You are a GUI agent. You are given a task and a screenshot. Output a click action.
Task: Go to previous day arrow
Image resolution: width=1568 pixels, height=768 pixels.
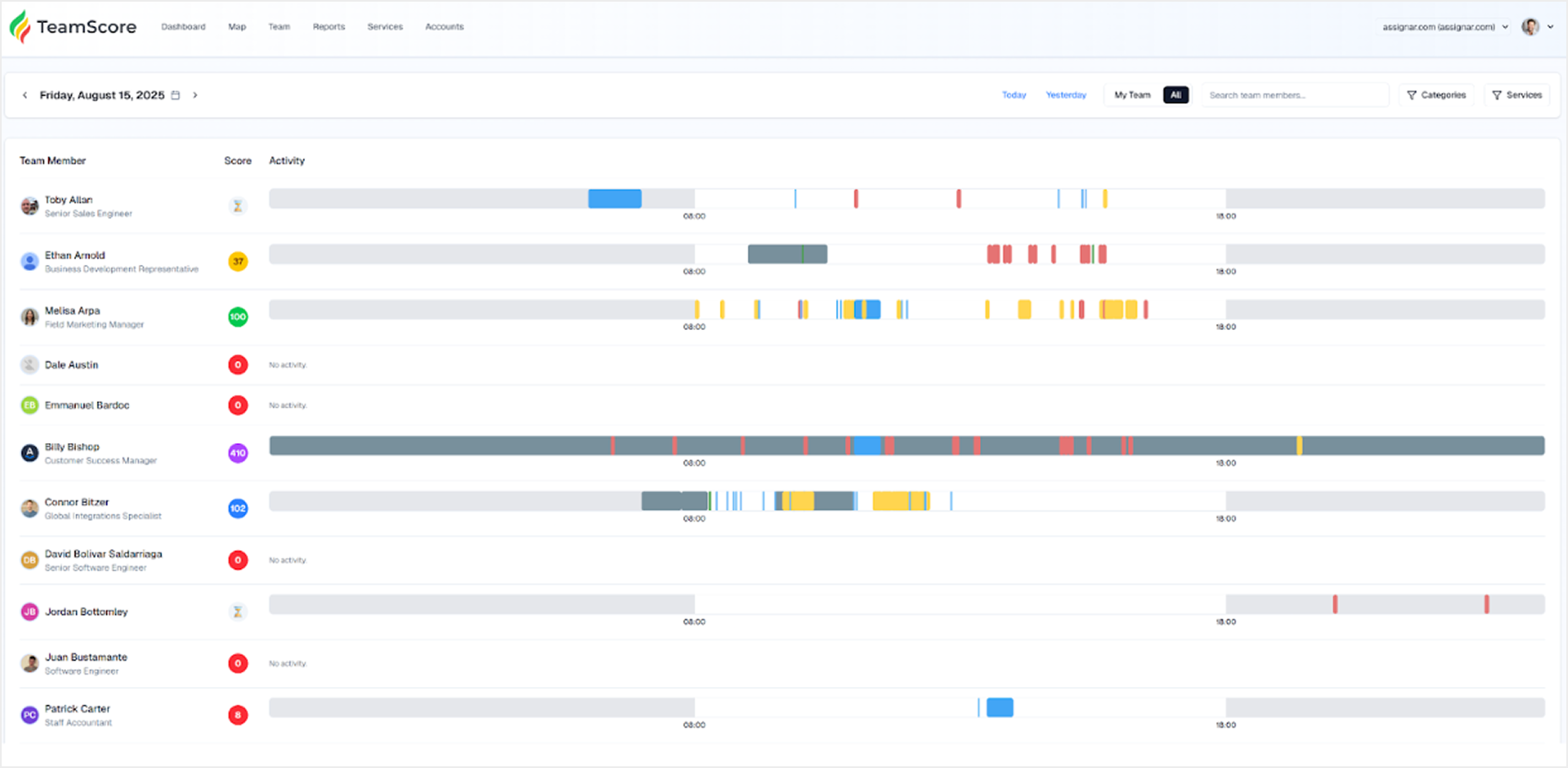pyautogui.click(x=24, y=95)
